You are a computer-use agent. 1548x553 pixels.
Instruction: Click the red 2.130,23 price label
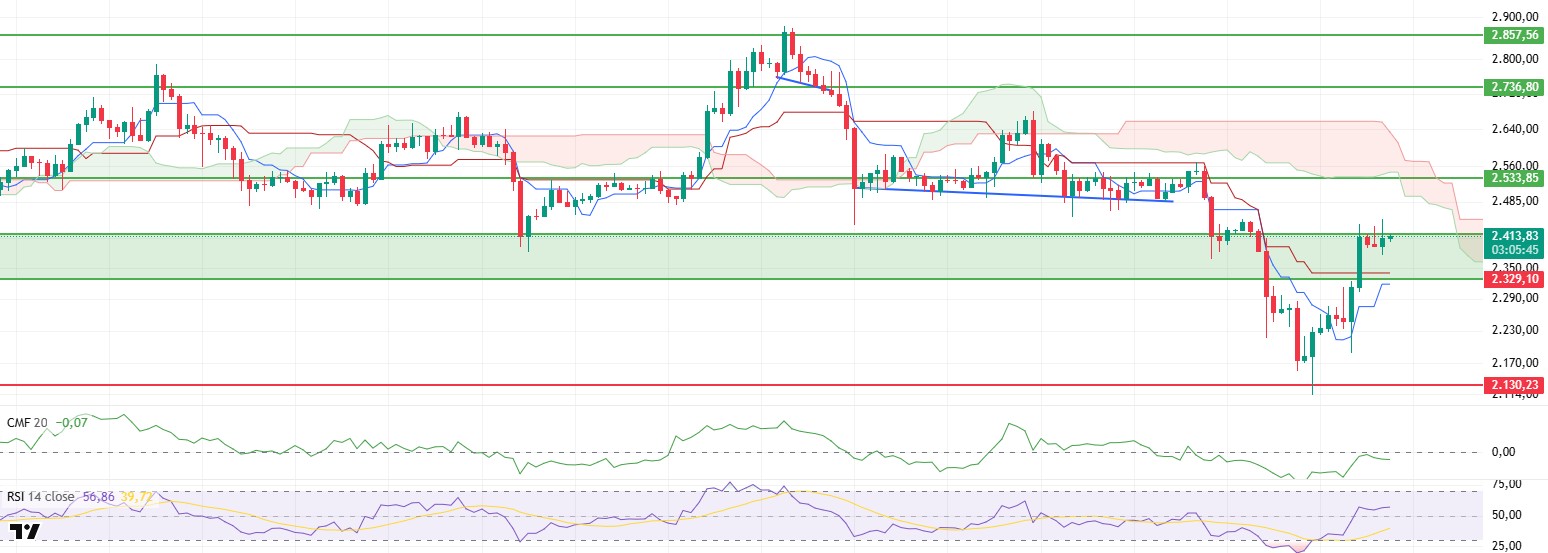[1512, 384]
